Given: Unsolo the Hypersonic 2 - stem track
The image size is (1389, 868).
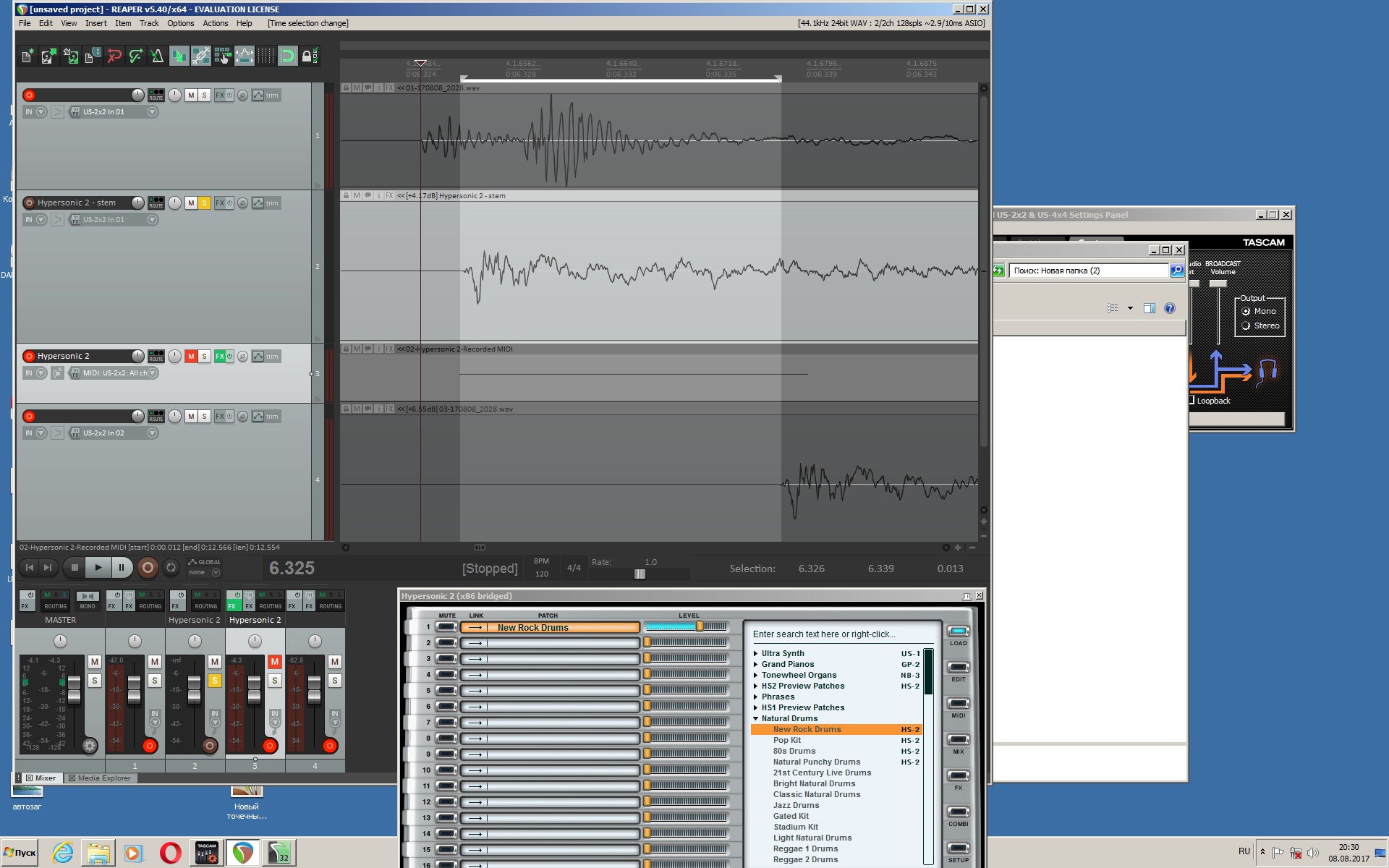Looking at the screenshot, I should click(x=204, y=203).
